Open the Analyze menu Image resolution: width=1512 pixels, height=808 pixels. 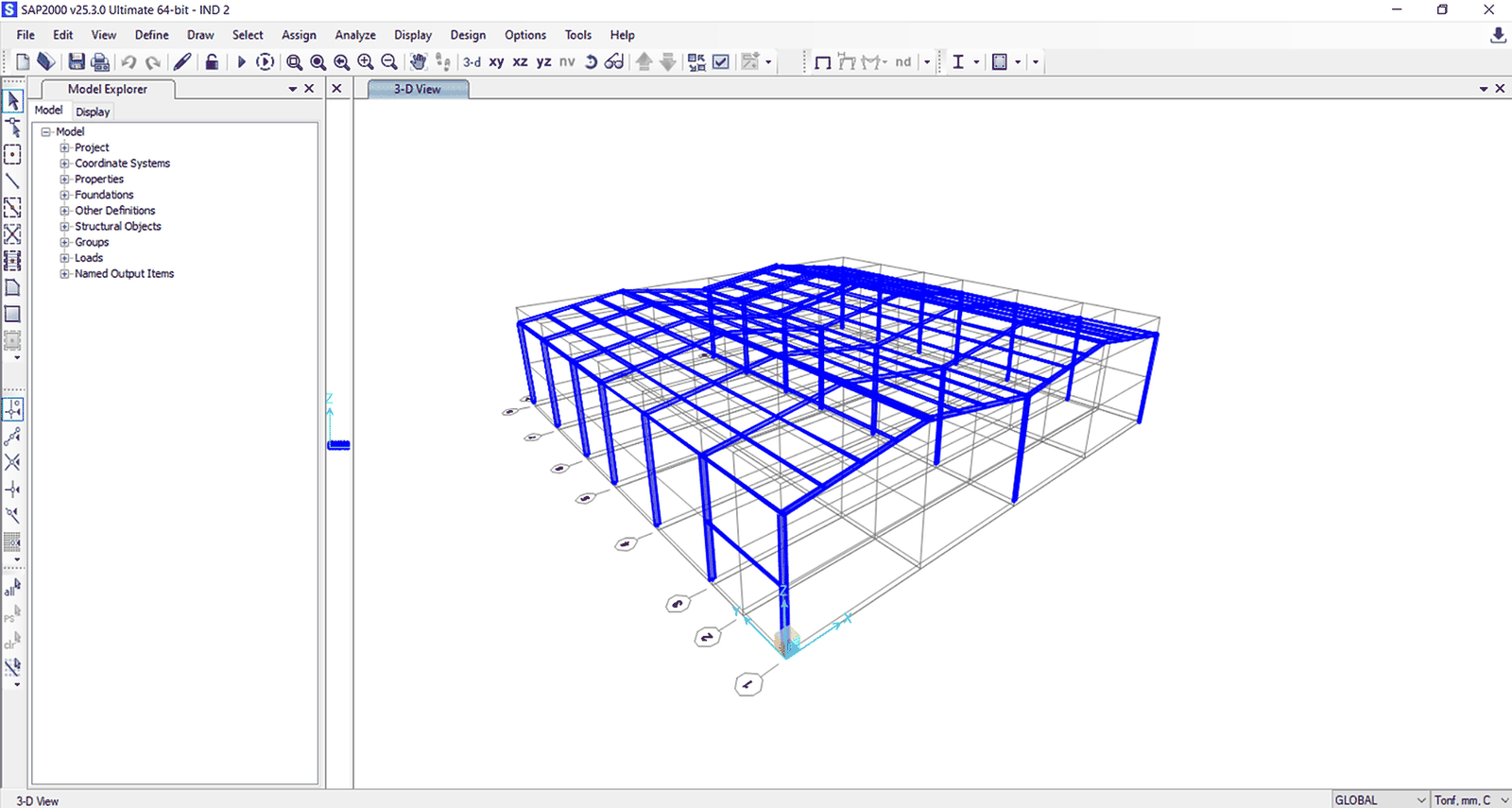pos(355,35)
